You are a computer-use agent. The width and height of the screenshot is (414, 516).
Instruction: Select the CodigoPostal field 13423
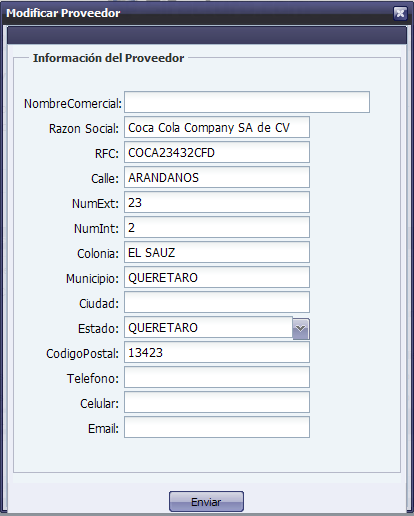[217, 352]
